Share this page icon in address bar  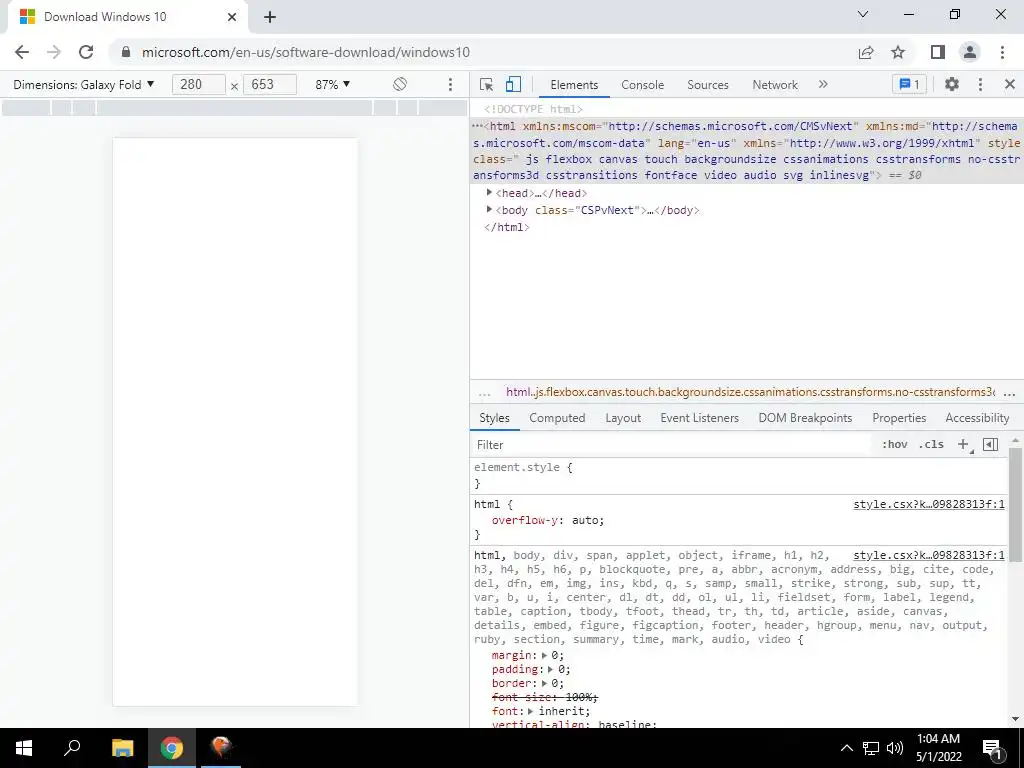[866, 52]
